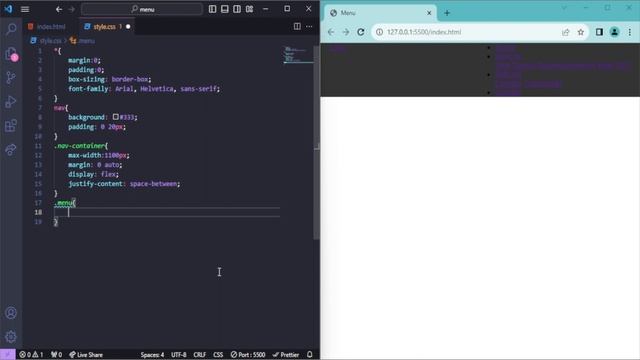This screenshot has height=360, width=640.
Task: Click line number 18 in the gutter
Action: tap(38, 212)
